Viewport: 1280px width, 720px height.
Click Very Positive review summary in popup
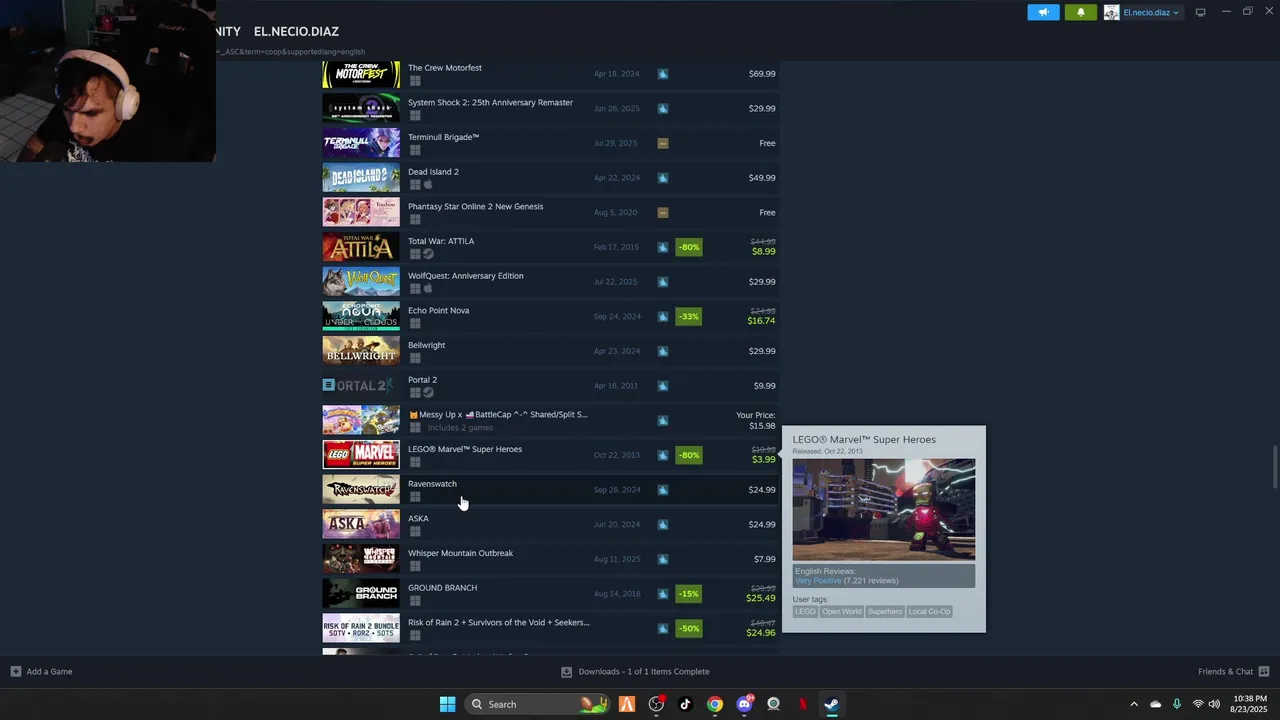(x=819, y=581)
